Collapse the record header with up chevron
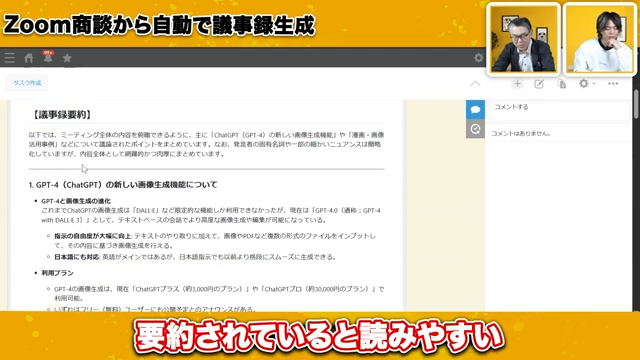The image size is (640, 360). [x=475, y=84]
